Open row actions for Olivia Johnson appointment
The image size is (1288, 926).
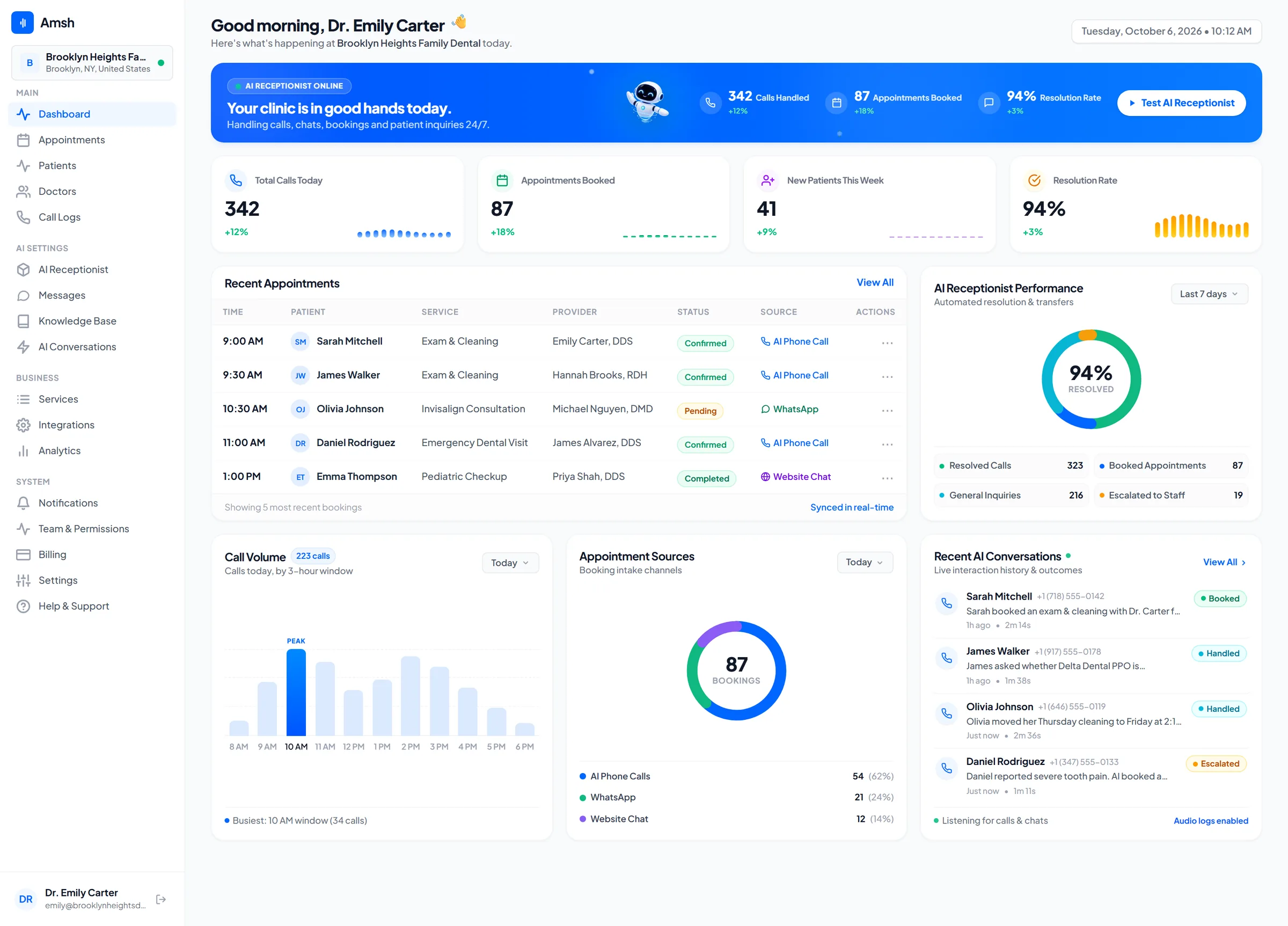point(887,410)
